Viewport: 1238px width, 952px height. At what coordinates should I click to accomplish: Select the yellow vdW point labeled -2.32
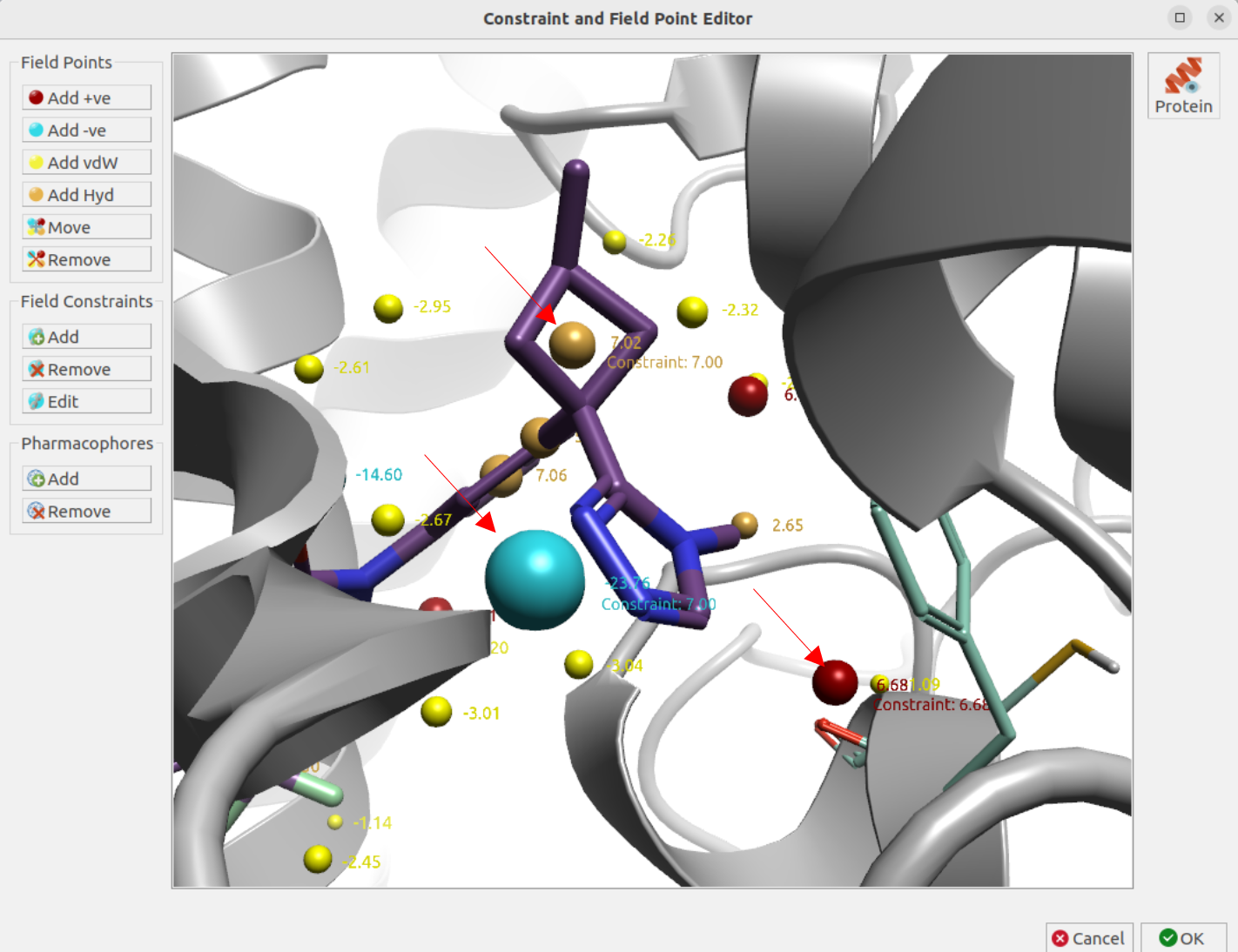pyautogui.click(x=692, y=312)
